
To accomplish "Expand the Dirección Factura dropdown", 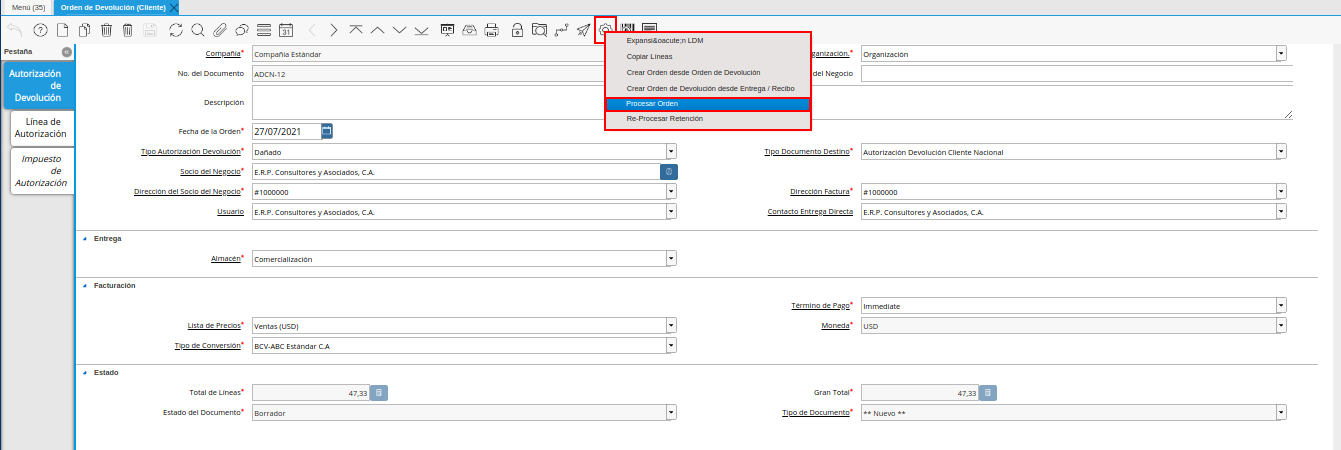I will click(x=1281, y=192).
